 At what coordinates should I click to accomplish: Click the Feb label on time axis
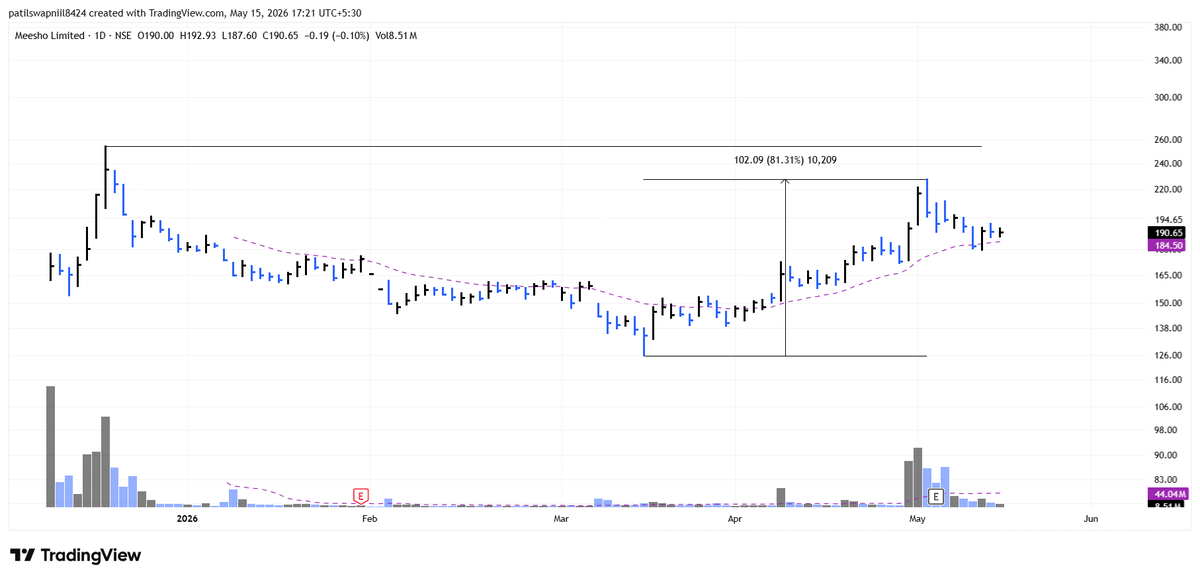(369, 519)
